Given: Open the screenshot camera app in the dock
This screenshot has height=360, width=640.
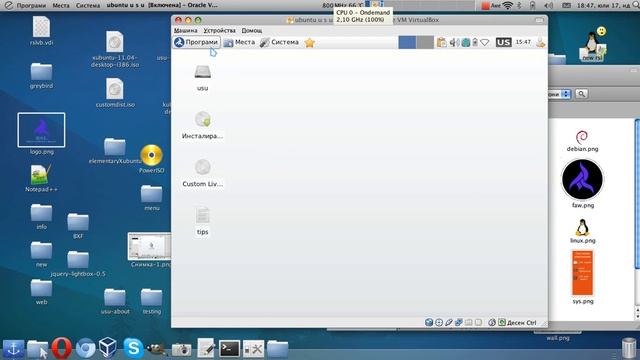Looking at the screenshot, I should pos(181,349).
